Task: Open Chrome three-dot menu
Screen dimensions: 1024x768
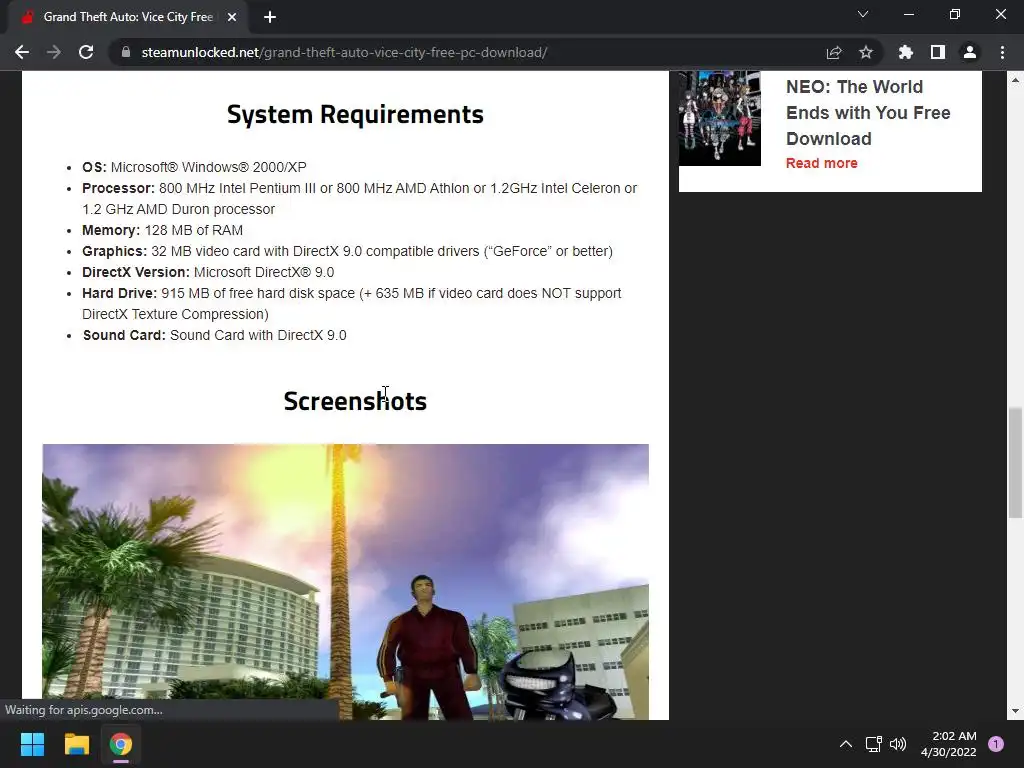Action: pos(1002,52)
